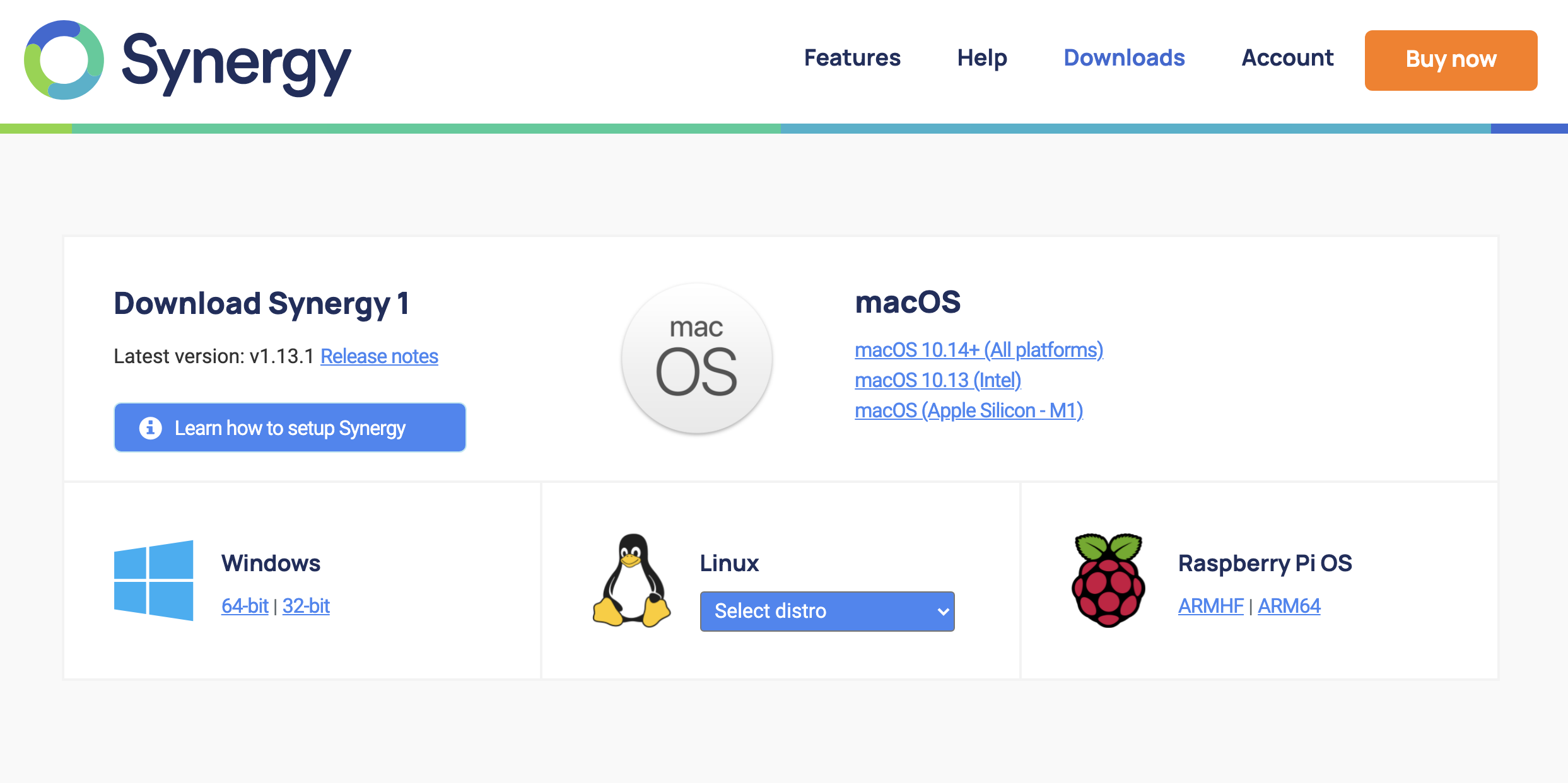Download Windows 32-bit installer
Viewport: 1568px width, 783px height.
point(306,606)
